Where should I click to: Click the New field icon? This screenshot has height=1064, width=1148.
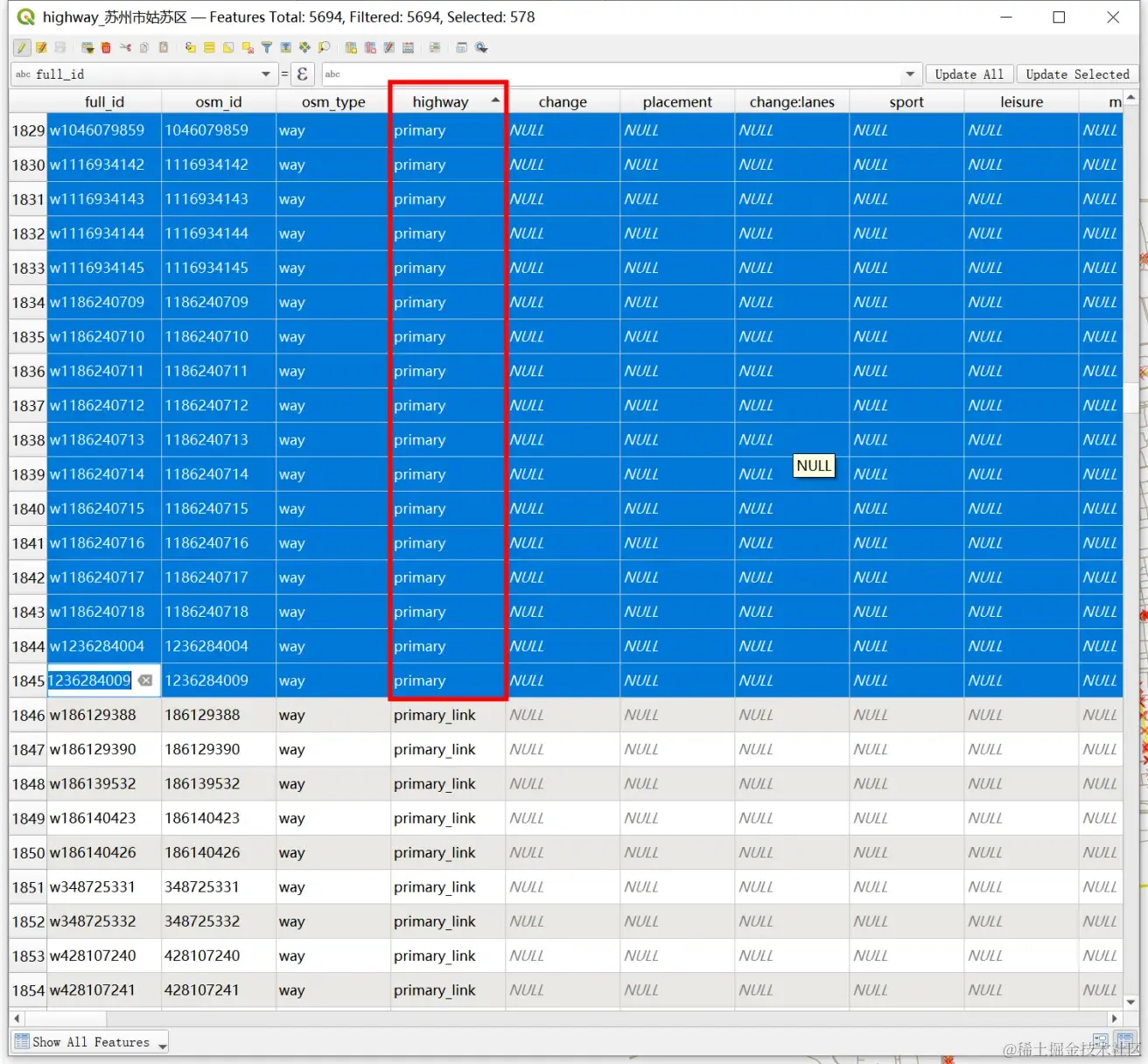click(x=351, y=47)
